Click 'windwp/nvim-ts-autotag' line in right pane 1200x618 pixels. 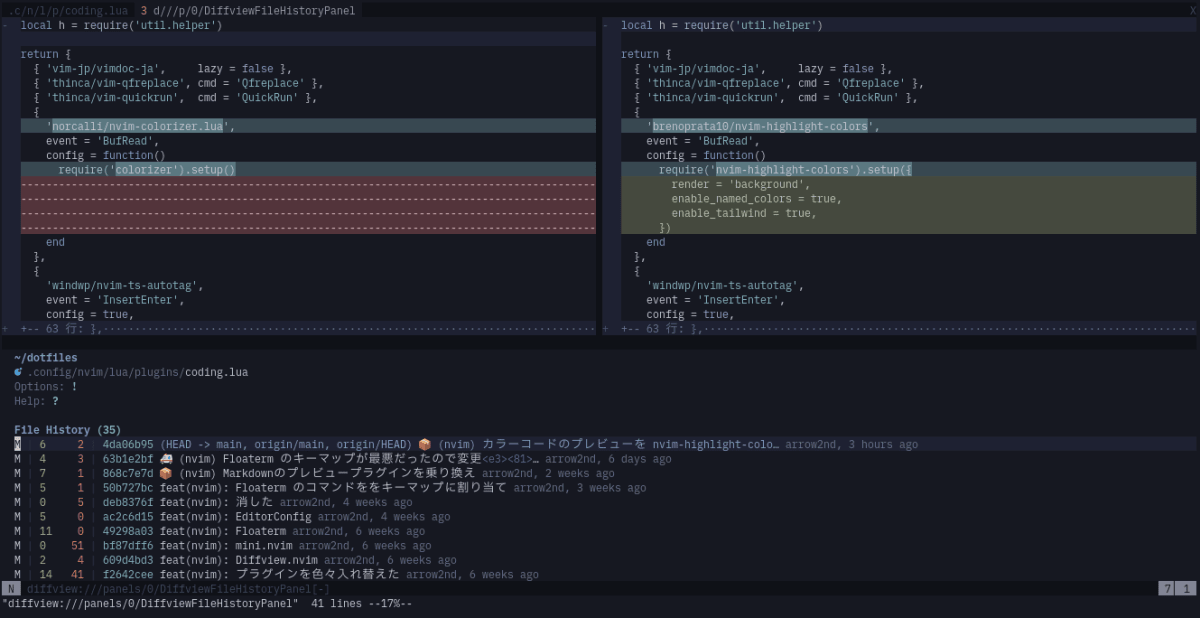point(725,285)
